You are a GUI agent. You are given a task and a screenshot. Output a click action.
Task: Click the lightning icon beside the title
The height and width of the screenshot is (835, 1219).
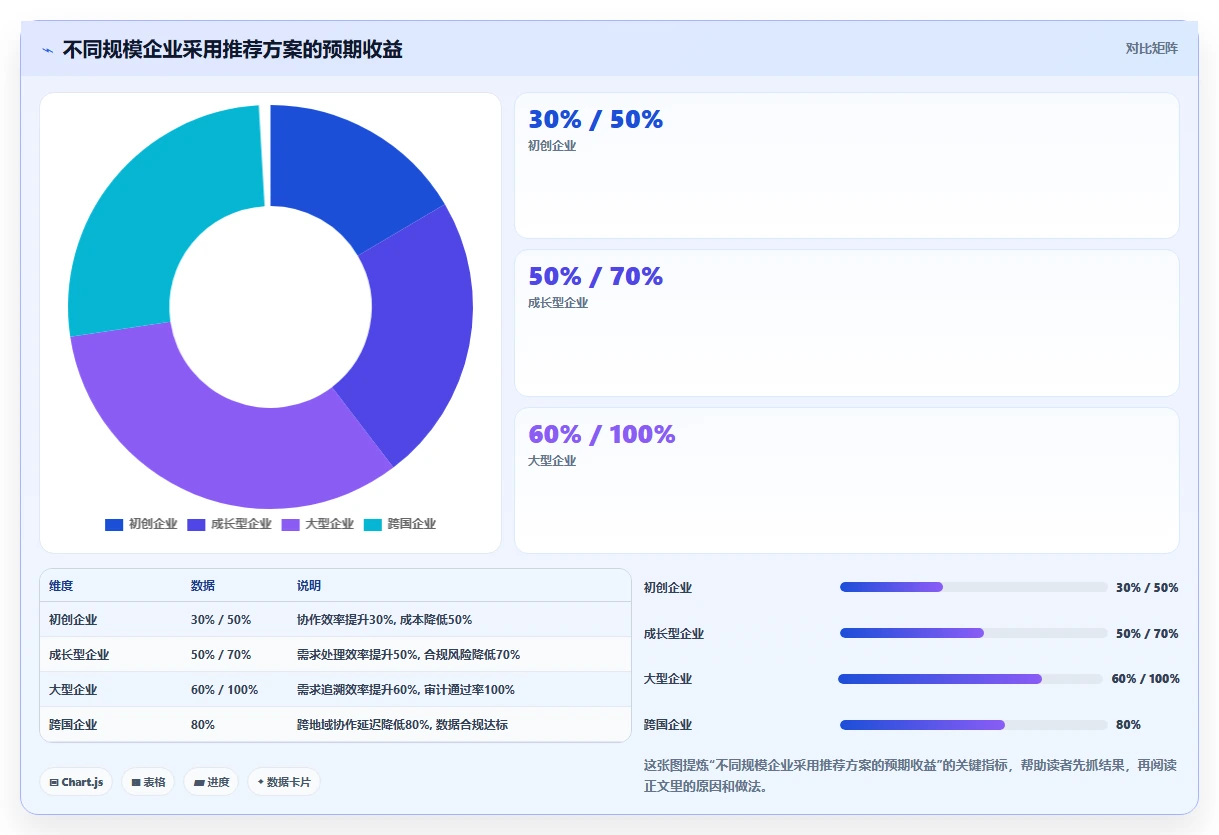click(x=47, y=50)
